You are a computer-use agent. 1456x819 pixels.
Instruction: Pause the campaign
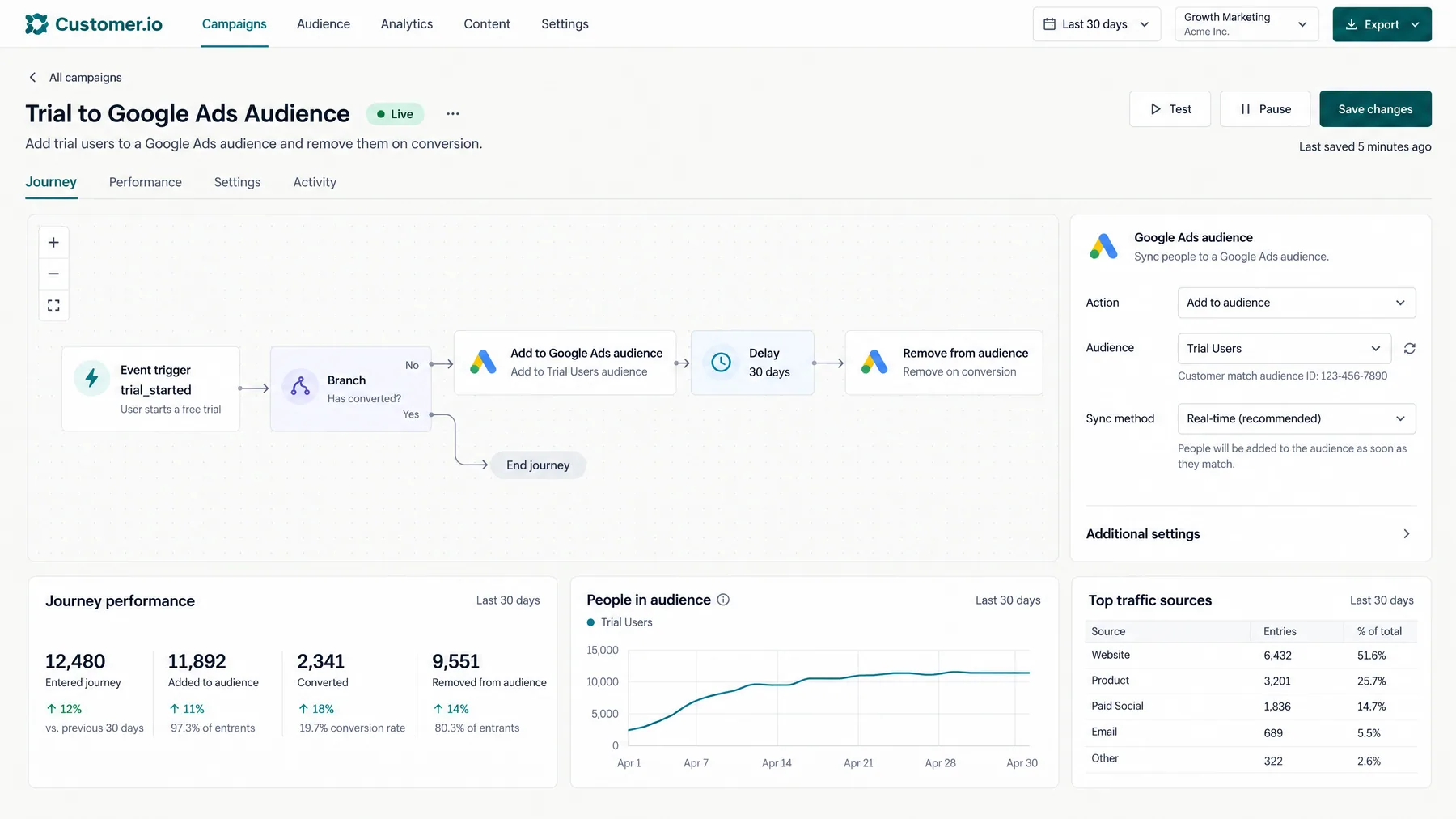click(1265, 109)
